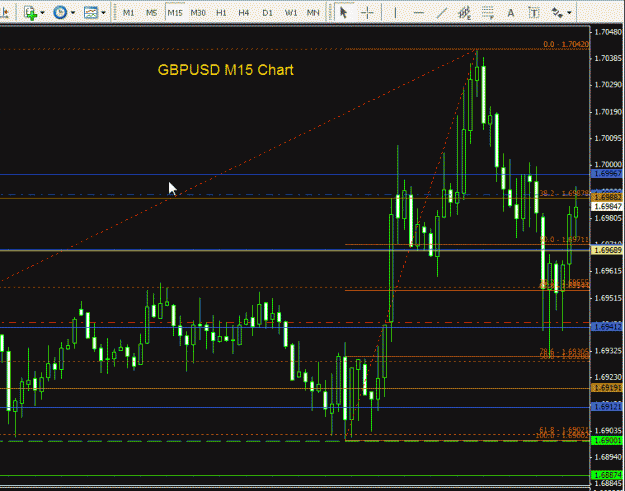The height and width of the screenshot is (491, 625).
Task: Click the 1.69967 blue price label
Action: (x=607, y=174)
